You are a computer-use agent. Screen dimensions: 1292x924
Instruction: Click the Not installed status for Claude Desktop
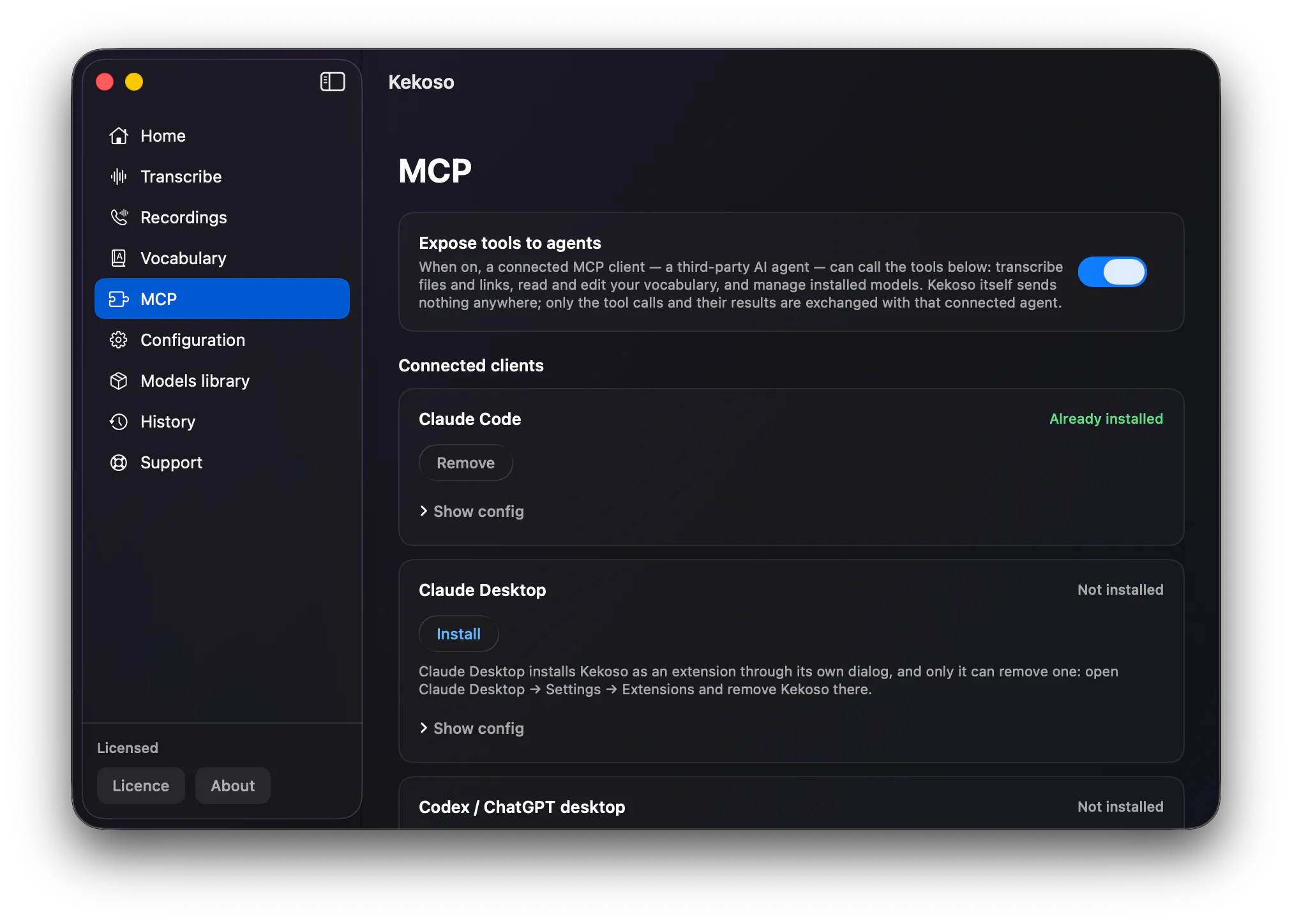click(x=1120, y=590)
